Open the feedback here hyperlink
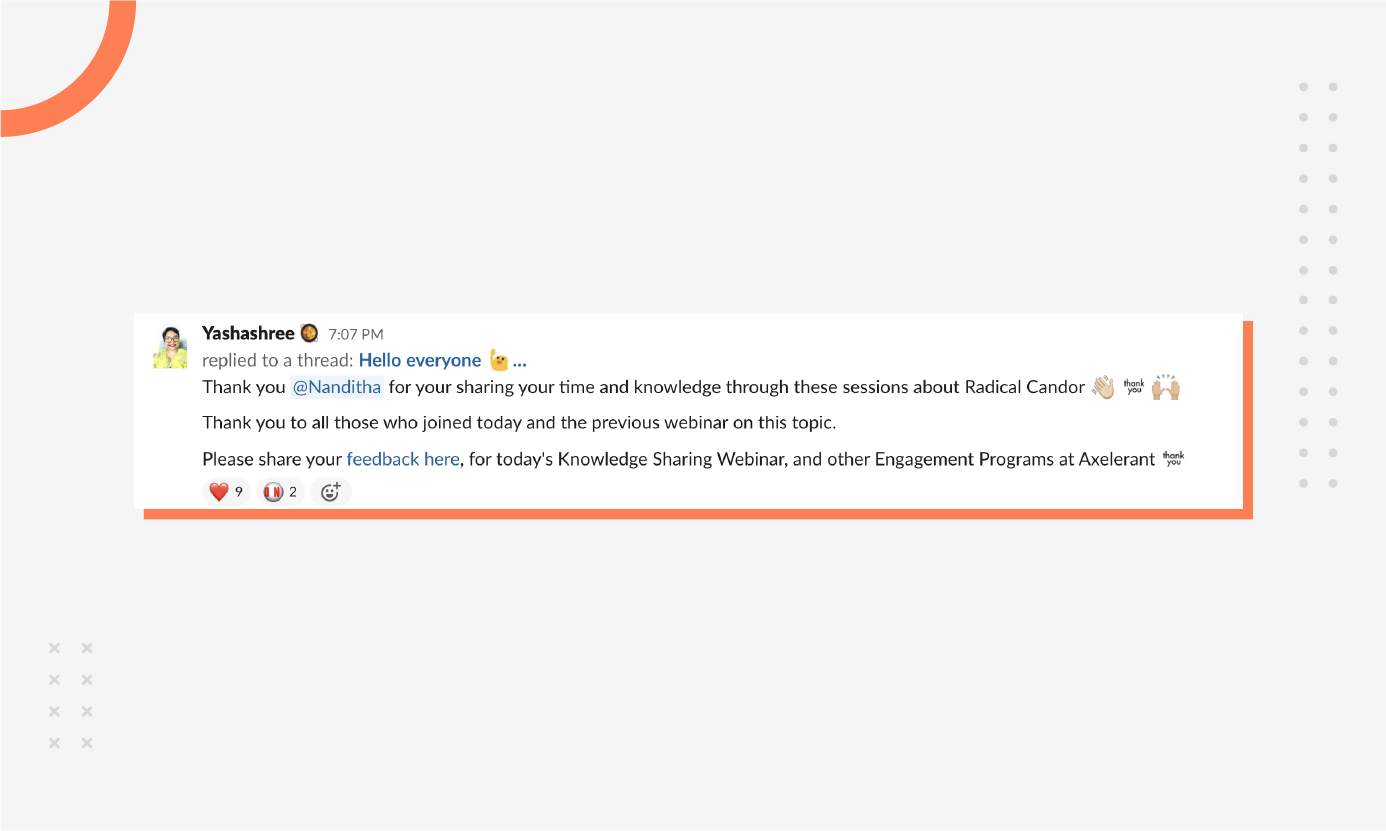This screenshot has height=831, width=1386. pyautogui.click(x=403, y=459)
